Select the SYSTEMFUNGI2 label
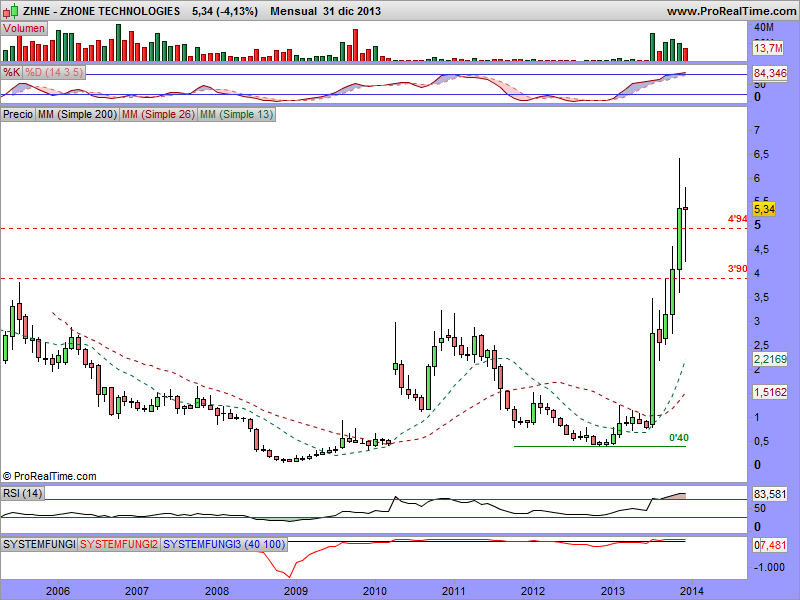 [x=118, y=544]
